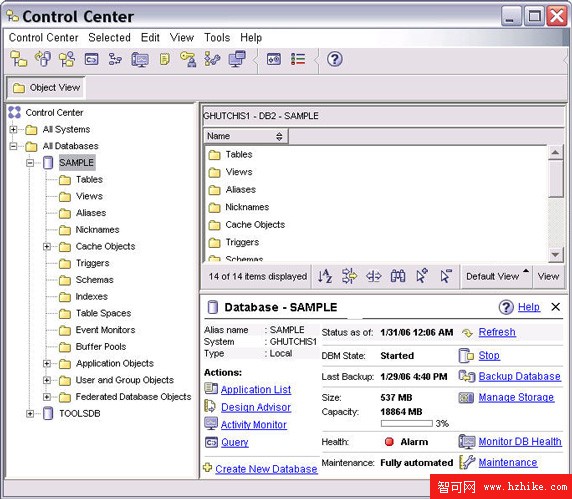Expand the TOOLSDB database node
Image resolution: width=572 pixels, height=499 pixels.
tap(30, 414)
